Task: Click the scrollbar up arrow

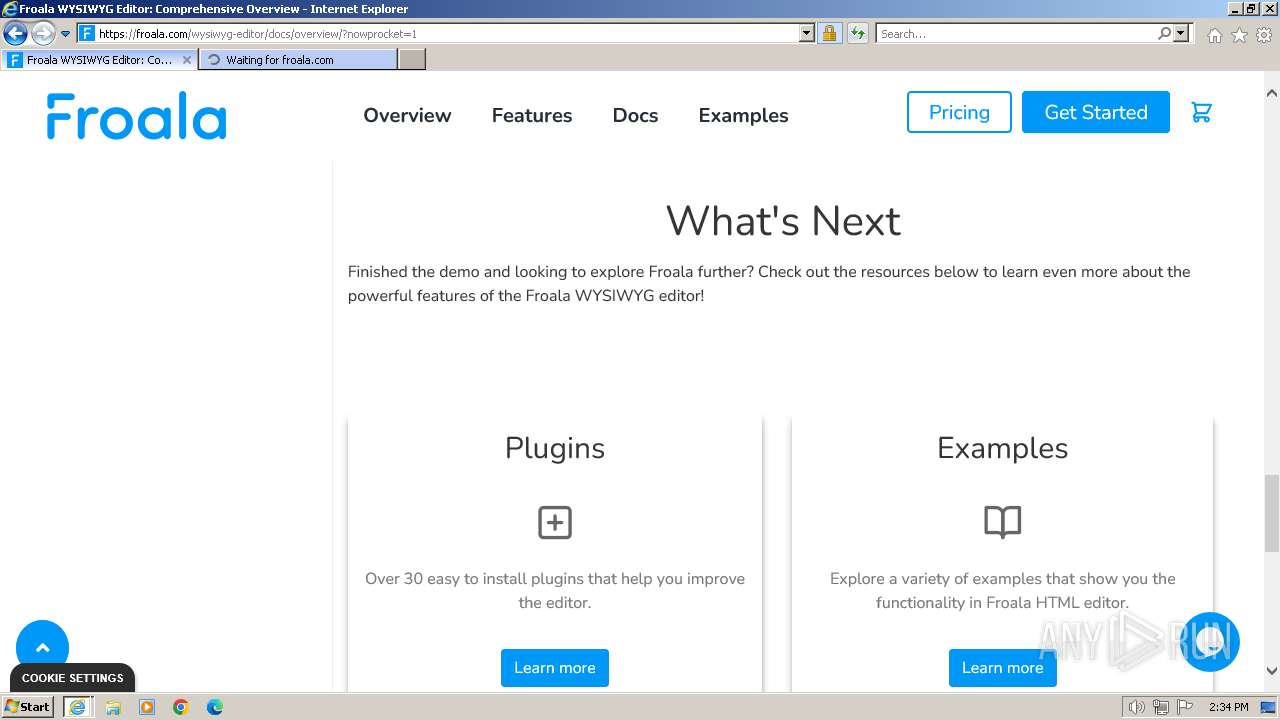Action: coord(1272,93)
